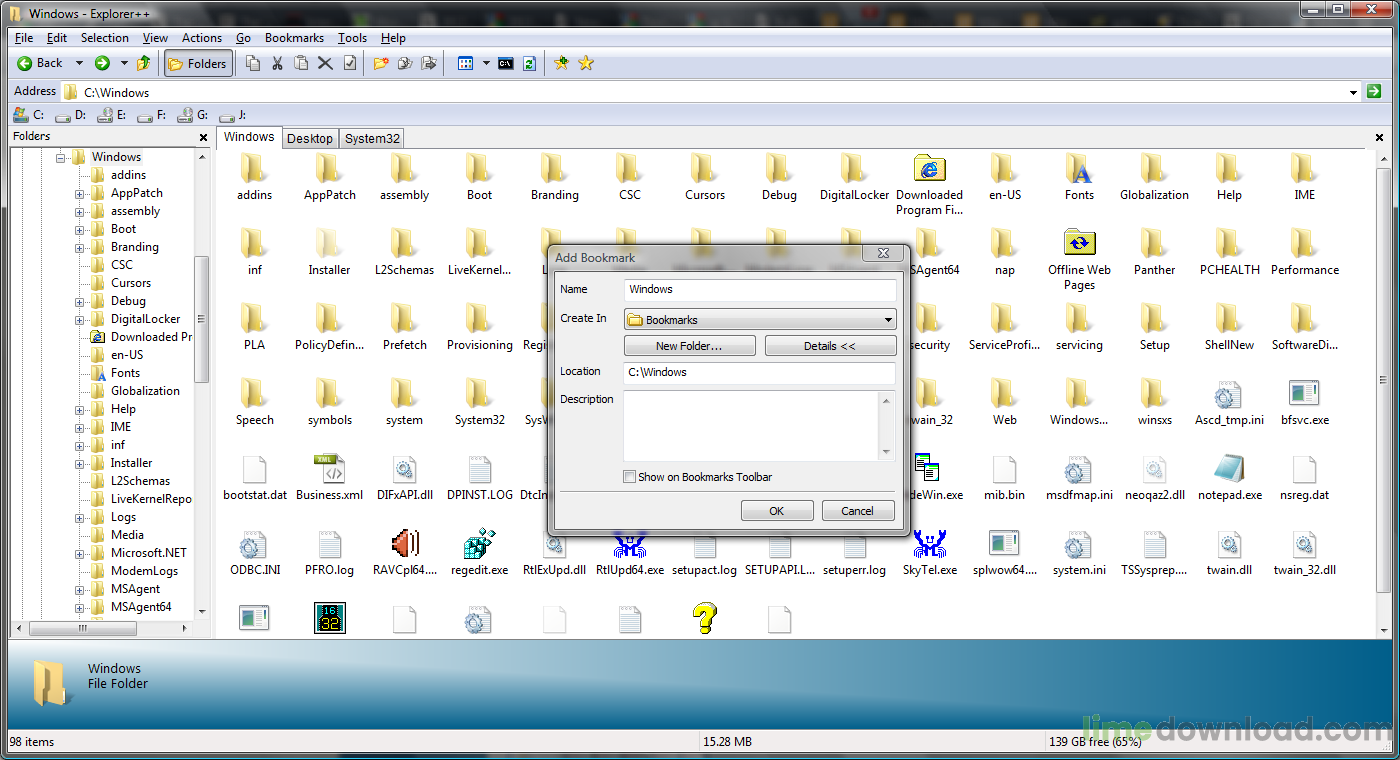
Task: Click the New Folder toolbar icon
Action: 381,63
